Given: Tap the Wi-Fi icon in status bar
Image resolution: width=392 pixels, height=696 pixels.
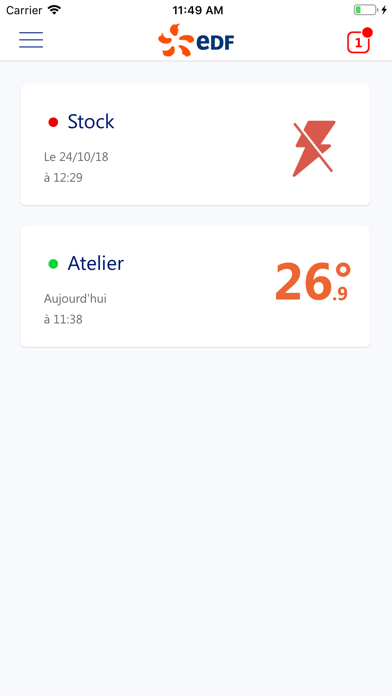Looking at the screenshot, I should click(55, 10).
